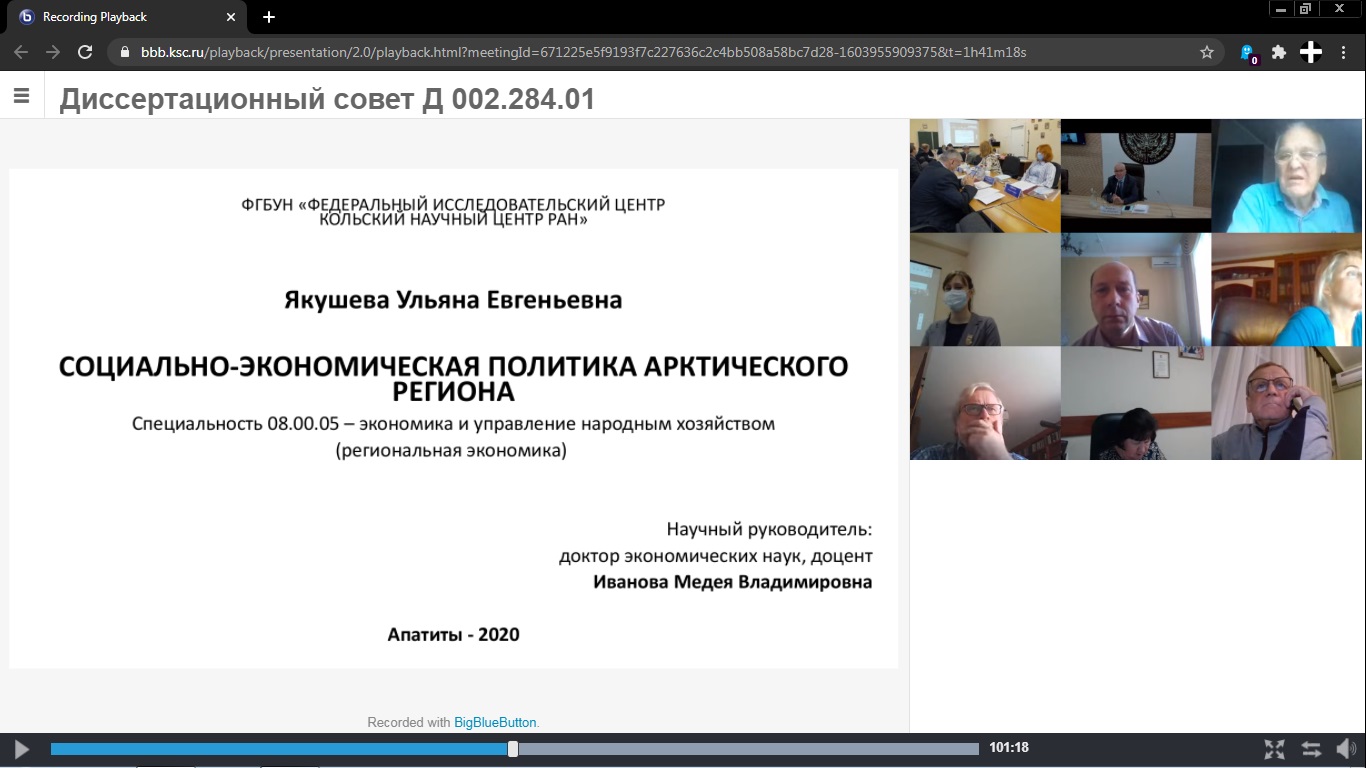Toggle fullscreen for the presentation playback
1366x768 pixels.
coord(1274,749)
